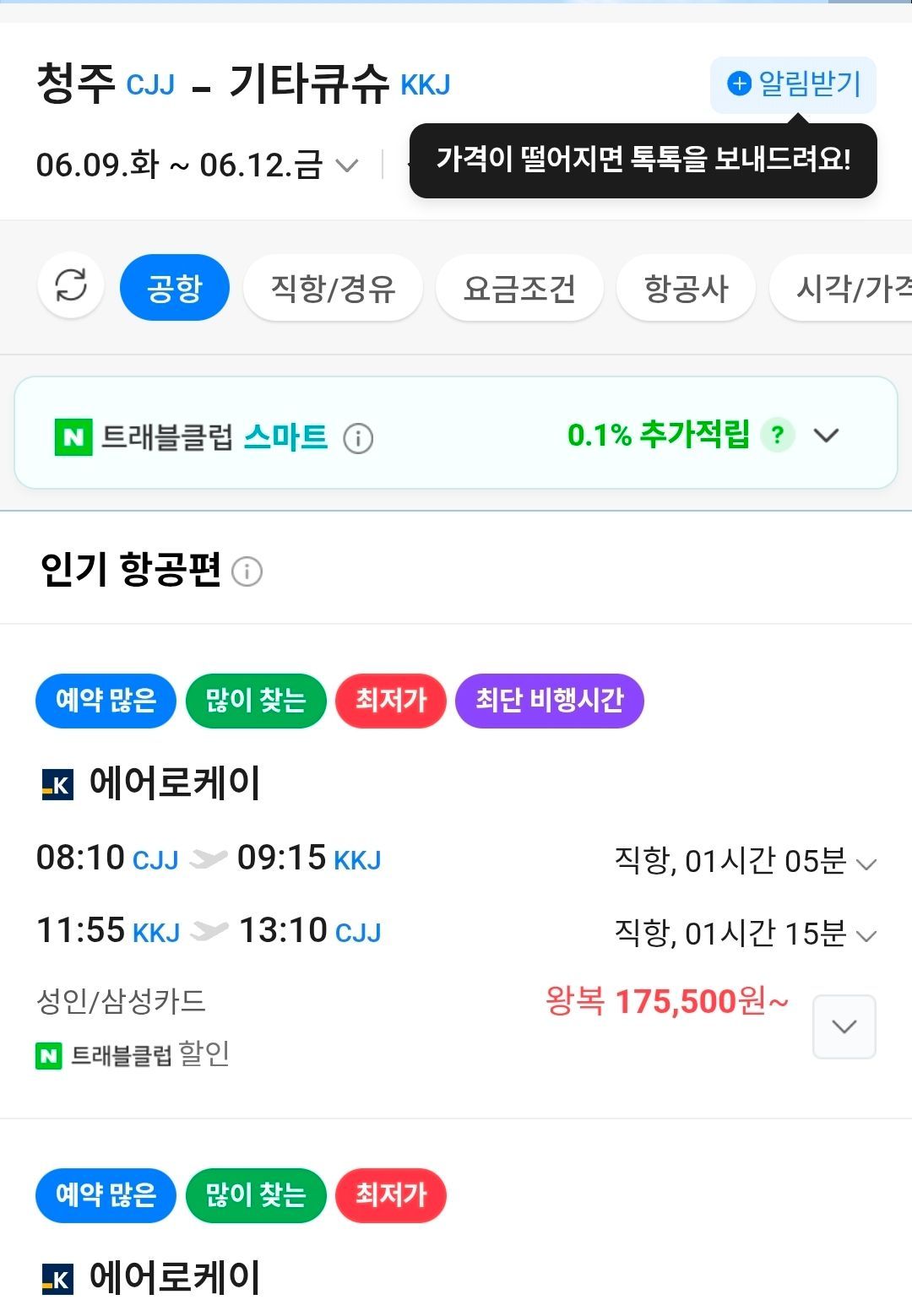Toggle the 공항 filter chip
The height and width of the screenshot is (1316, 912).
coord(174,288)
